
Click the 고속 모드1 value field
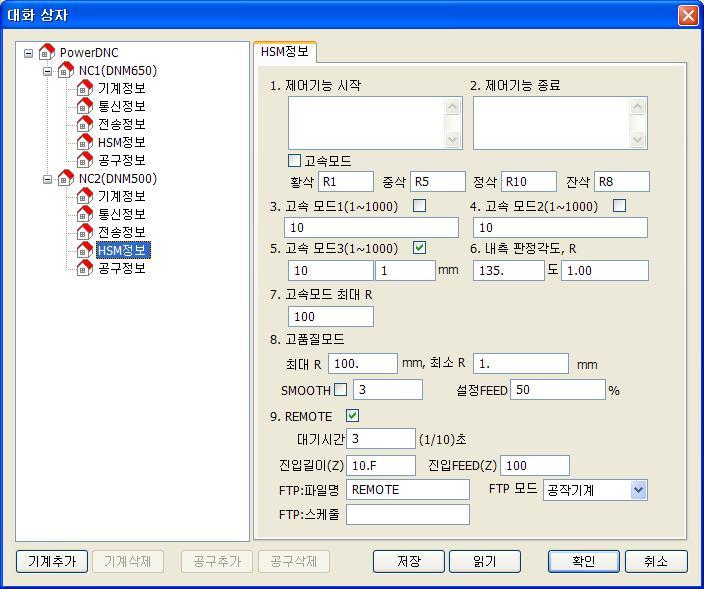coord(371,228)
